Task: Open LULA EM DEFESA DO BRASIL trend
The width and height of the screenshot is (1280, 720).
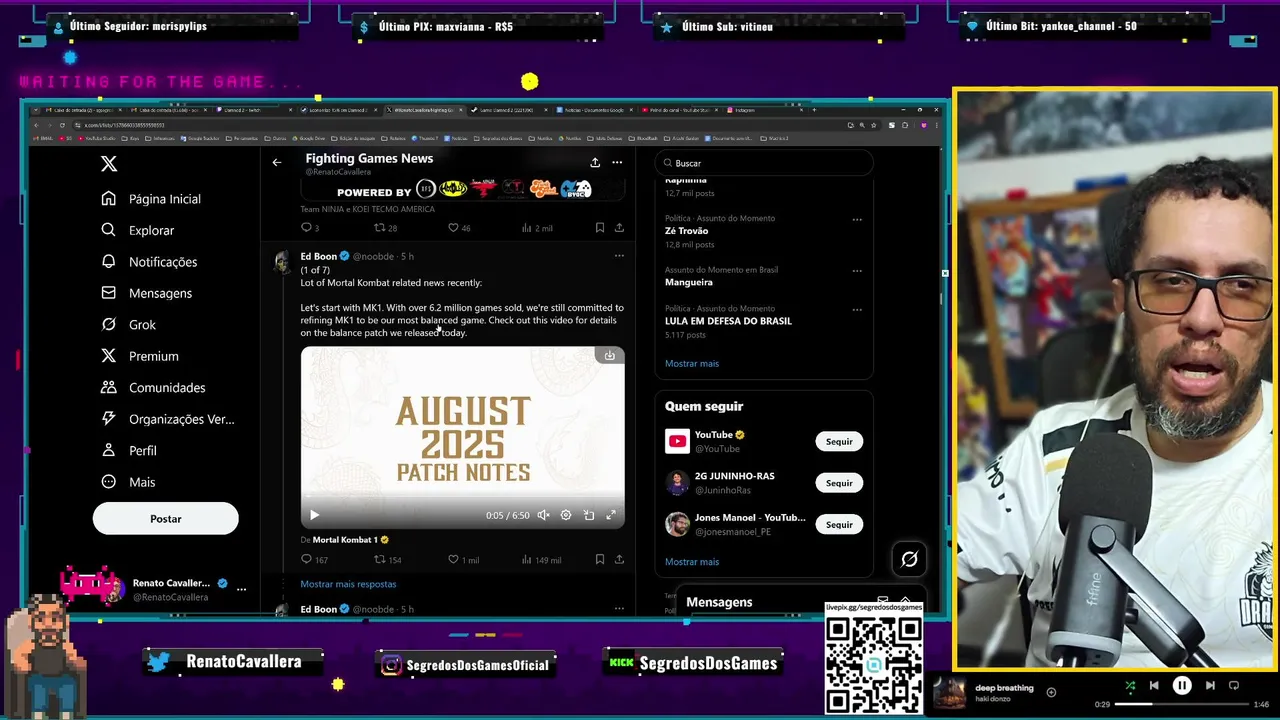Action: pos(728,321)
